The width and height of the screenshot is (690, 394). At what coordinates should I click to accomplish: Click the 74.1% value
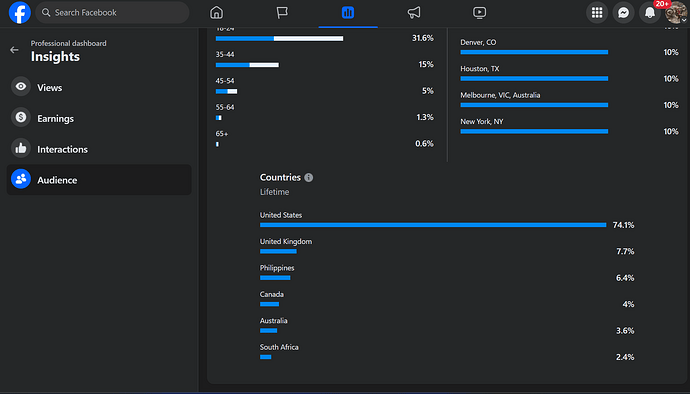coord(623,225)
